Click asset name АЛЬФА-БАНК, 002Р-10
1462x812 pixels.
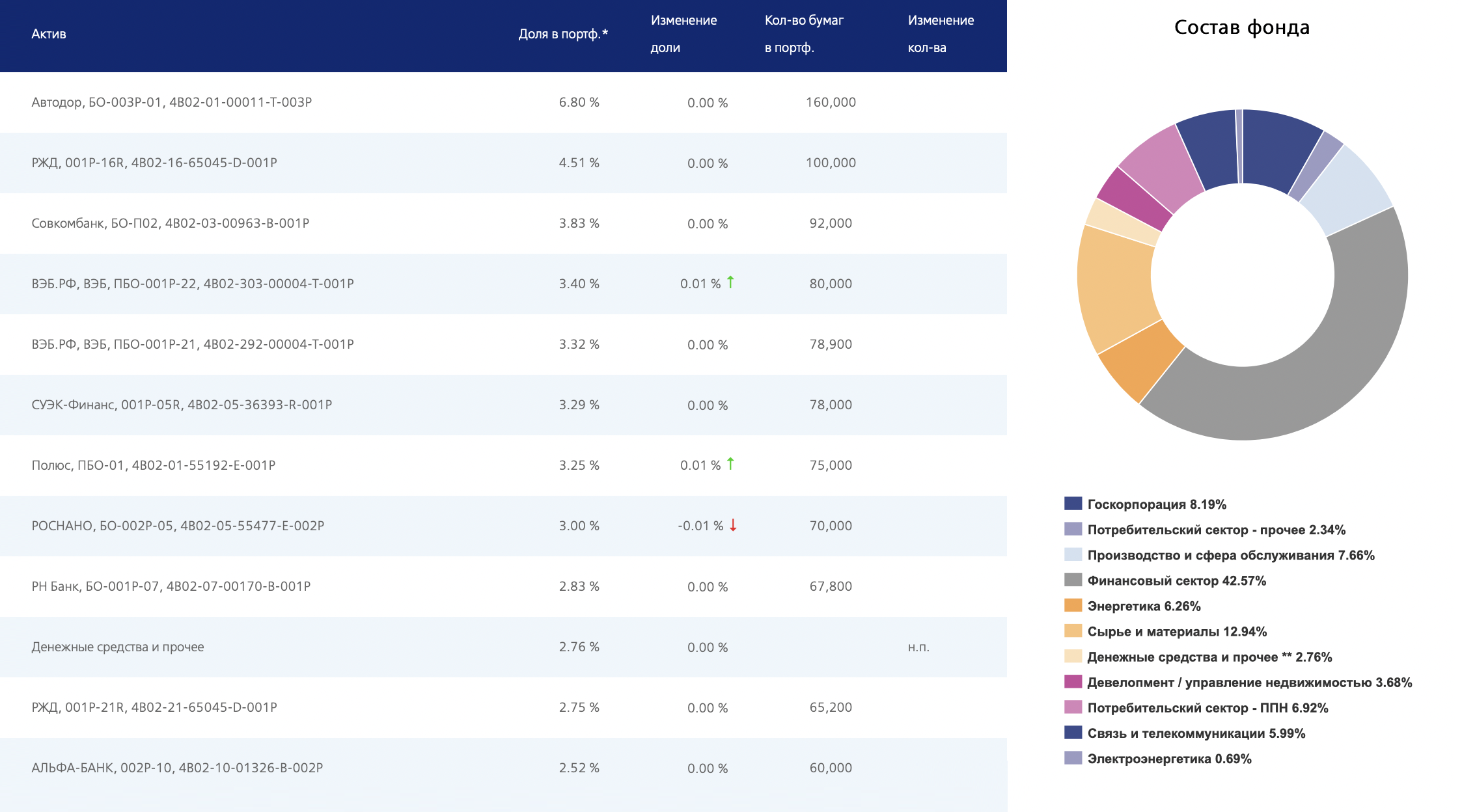(177, 768)
